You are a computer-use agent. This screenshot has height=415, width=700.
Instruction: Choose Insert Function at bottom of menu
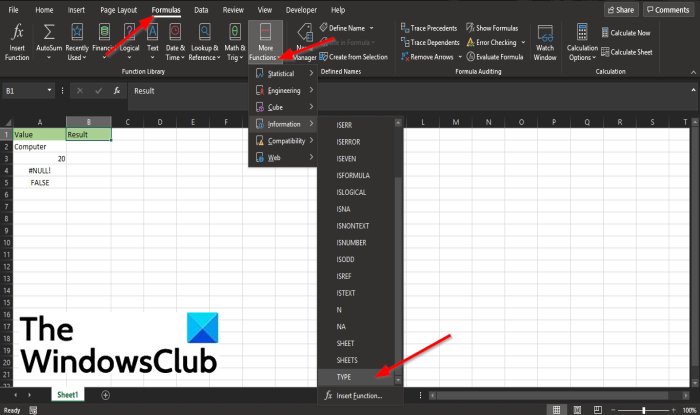pyautogui.click(x=360, y=395)
